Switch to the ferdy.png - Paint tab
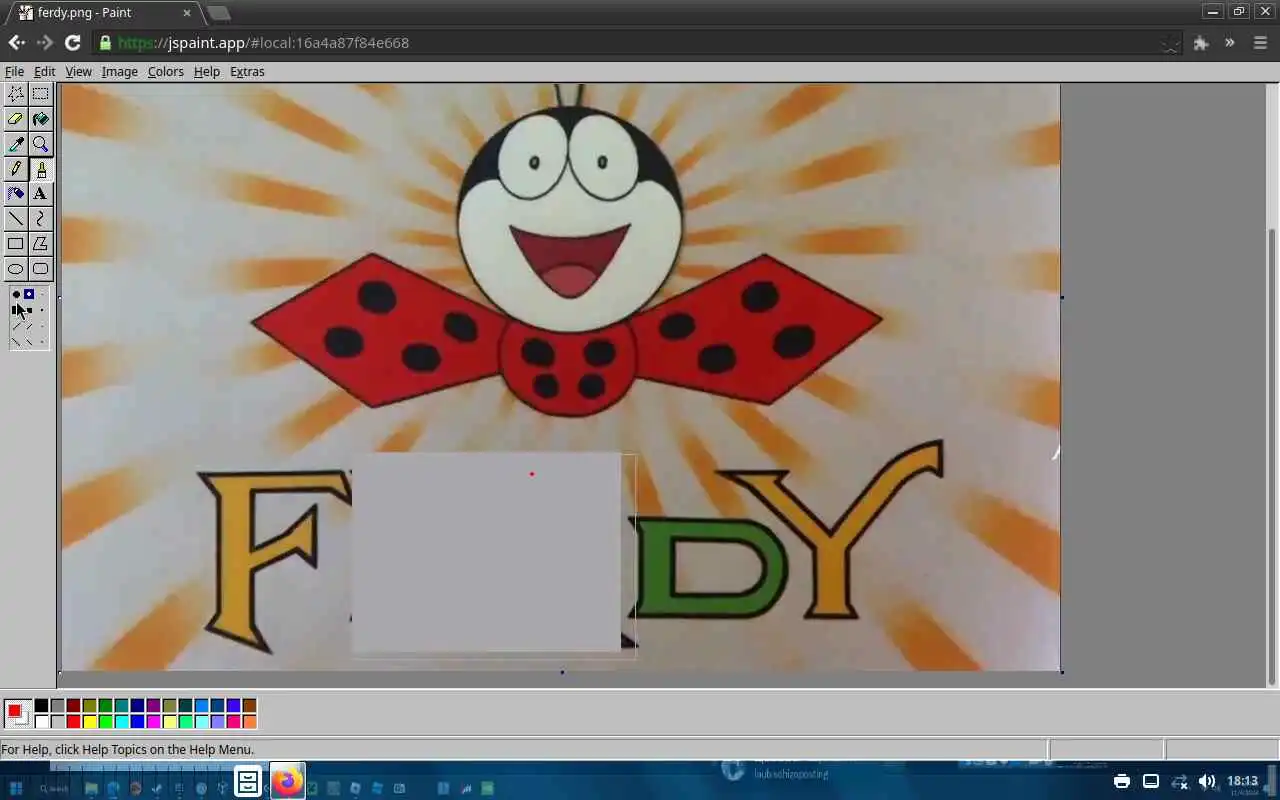Screen dimensions: 1280x800 [x=105, y=13]
